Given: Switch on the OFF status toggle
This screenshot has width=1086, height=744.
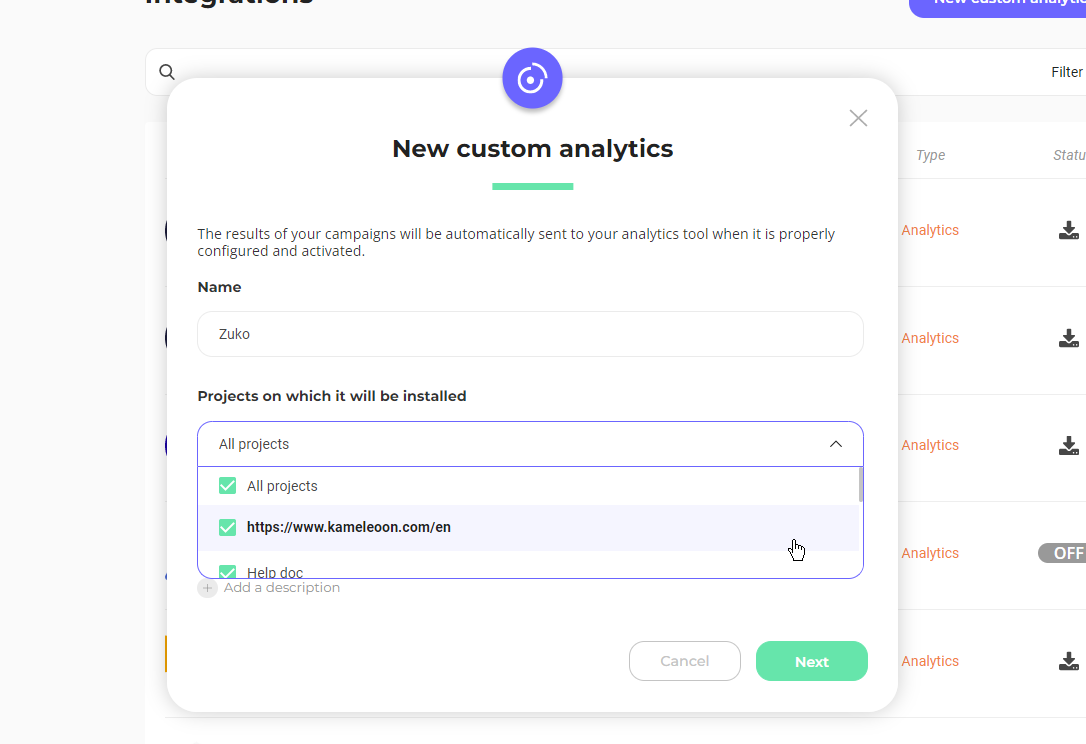Looking at the screenshot, I should (1063, 553).
